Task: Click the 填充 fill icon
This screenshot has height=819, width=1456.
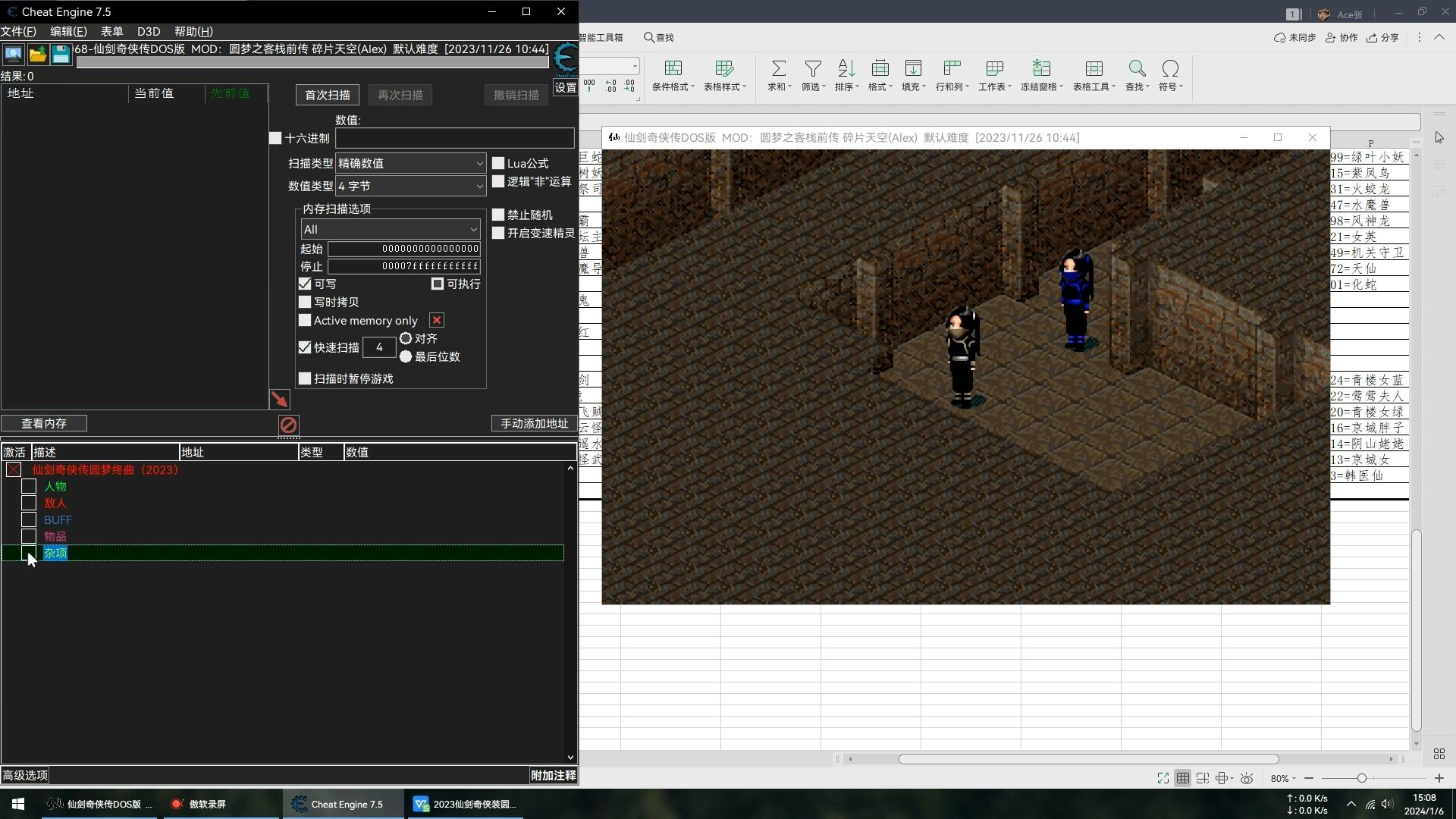Action: (913, 68)
